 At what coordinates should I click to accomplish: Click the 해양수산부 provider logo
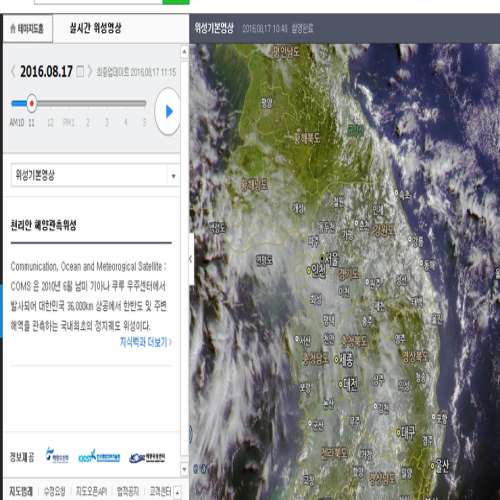click(x=57, y=456)
